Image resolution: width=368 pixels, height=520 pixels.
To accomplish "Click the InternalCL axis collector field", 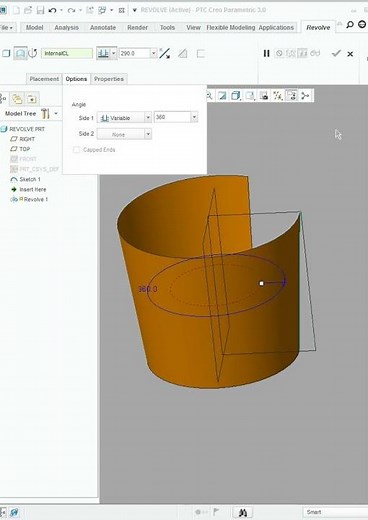I will (67, 53).
